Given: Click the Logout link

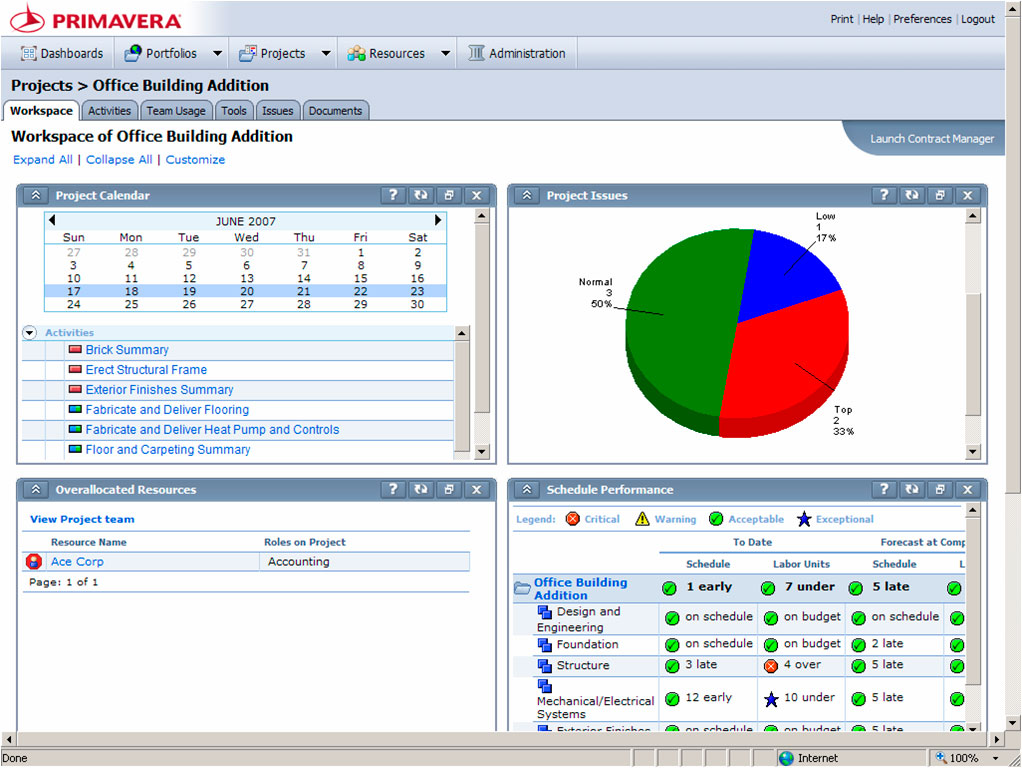Looking at the screenshot, I should click(978, 19).
